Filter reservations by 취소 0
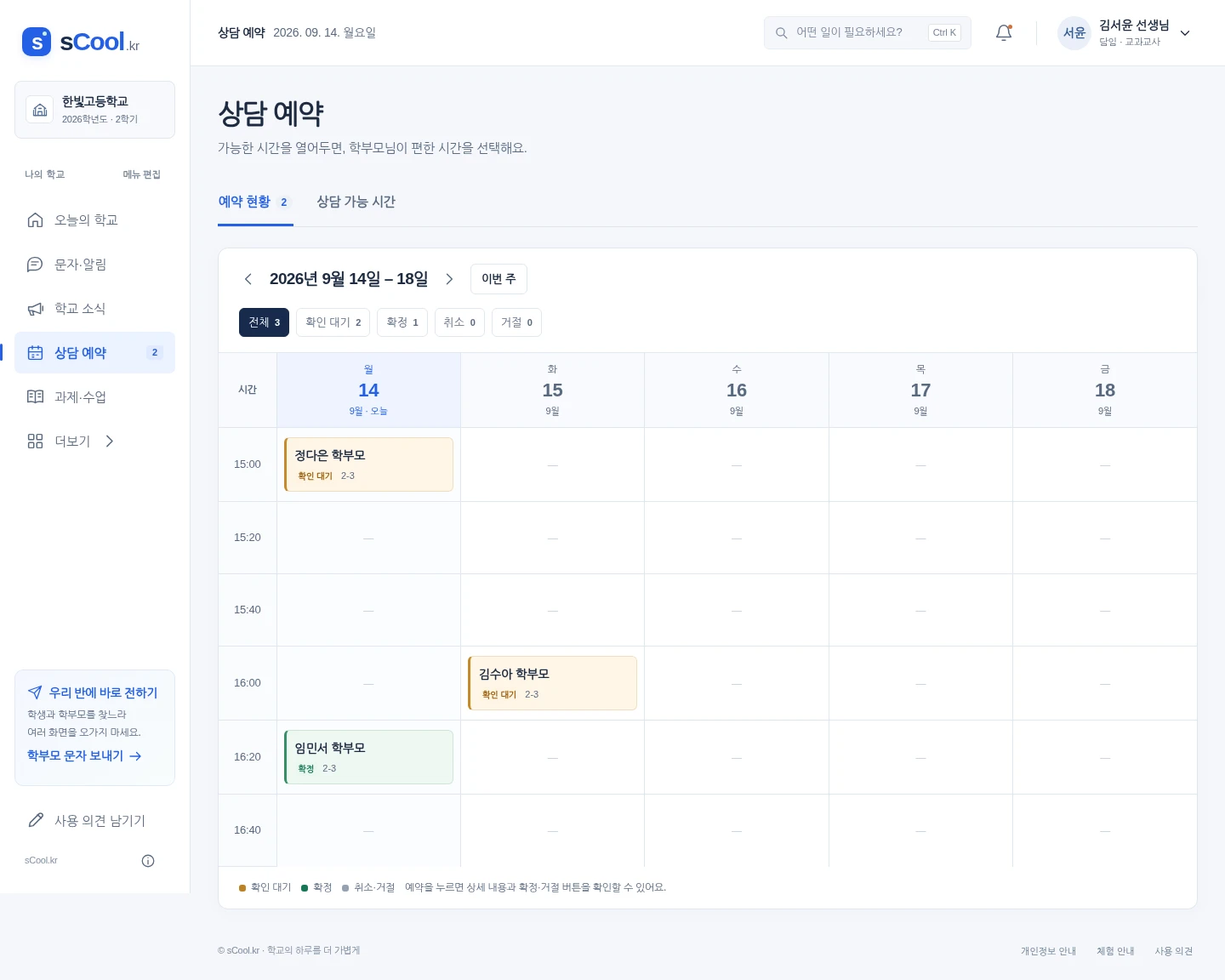This screenshot has height=980, width=1225. (459, 322)
